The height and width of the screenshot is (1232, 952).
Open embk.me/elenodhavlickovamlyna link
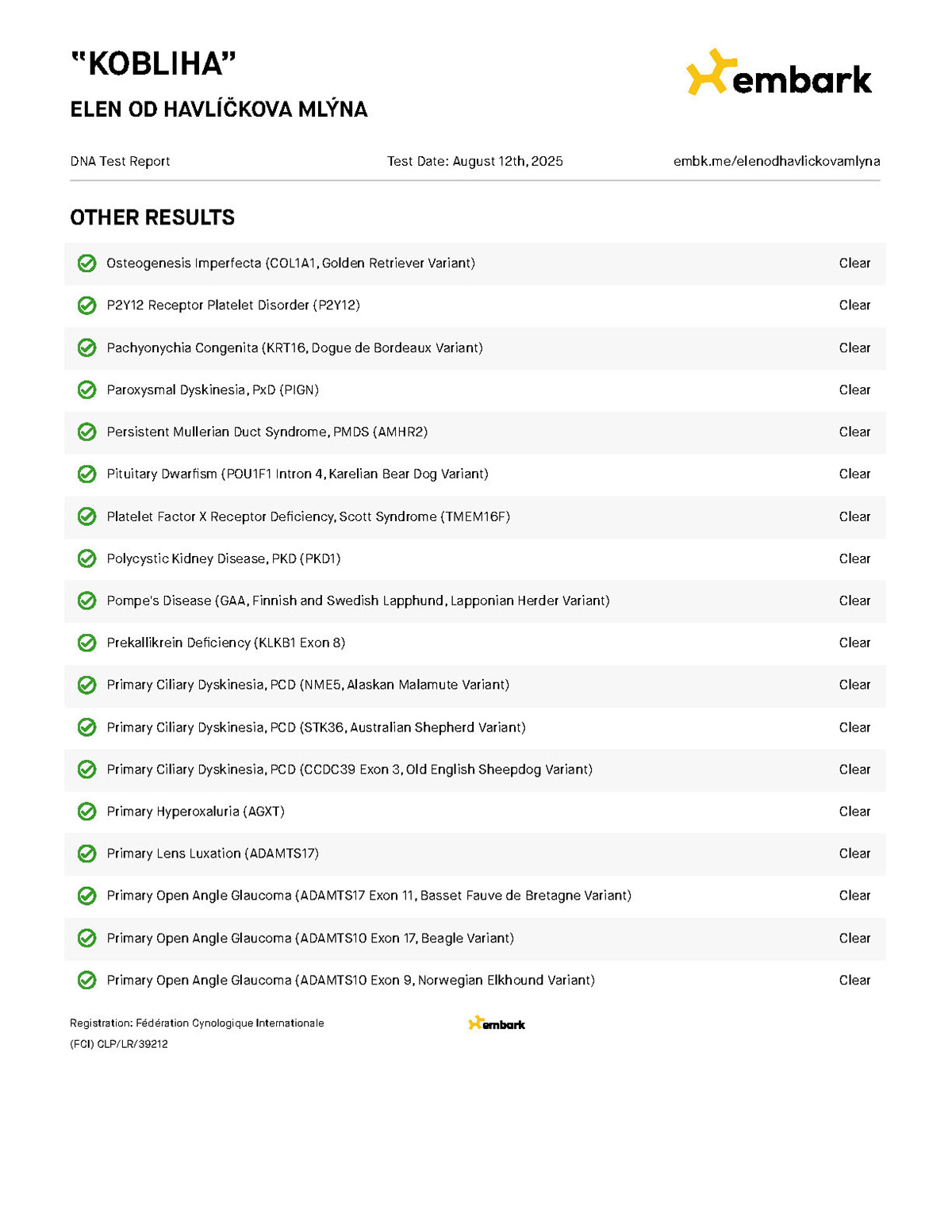(x=777, y=161)
